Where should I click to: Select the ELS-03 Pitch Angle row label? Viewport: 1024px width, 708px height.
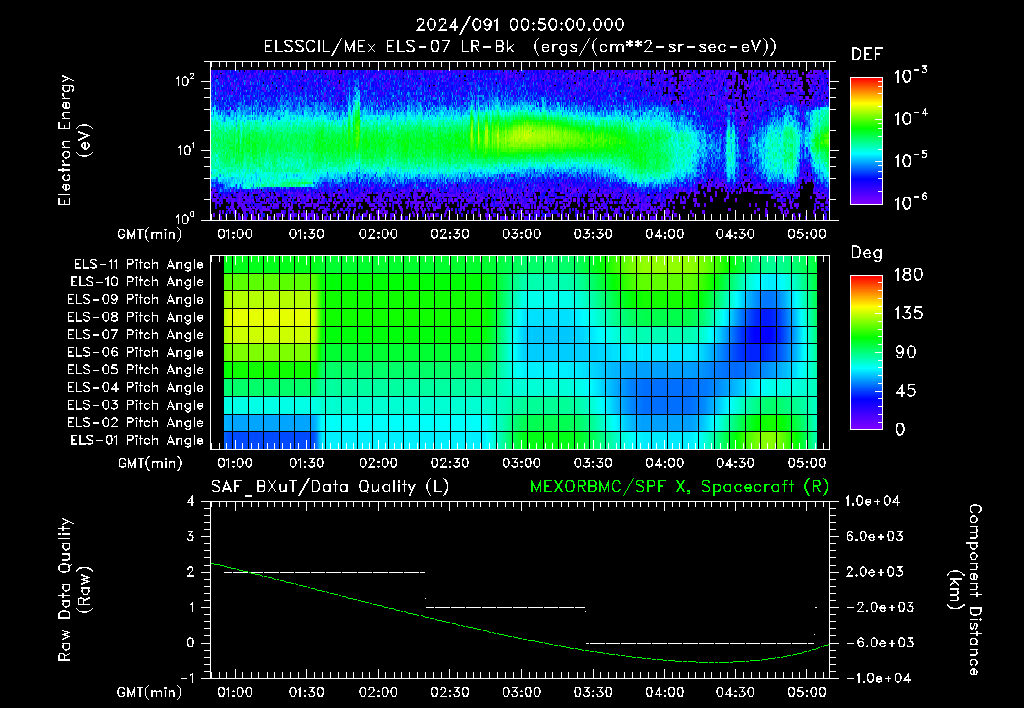click(x=136, y=405)
